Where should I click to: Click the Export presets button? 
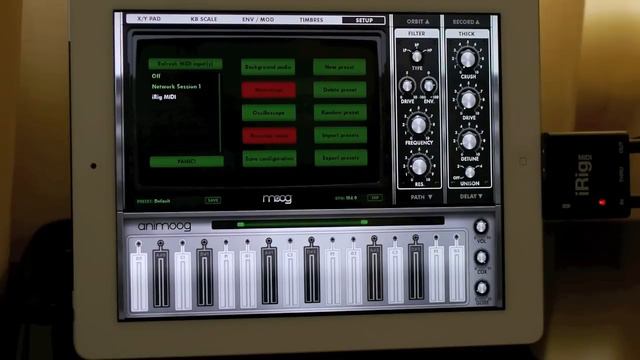341,158
